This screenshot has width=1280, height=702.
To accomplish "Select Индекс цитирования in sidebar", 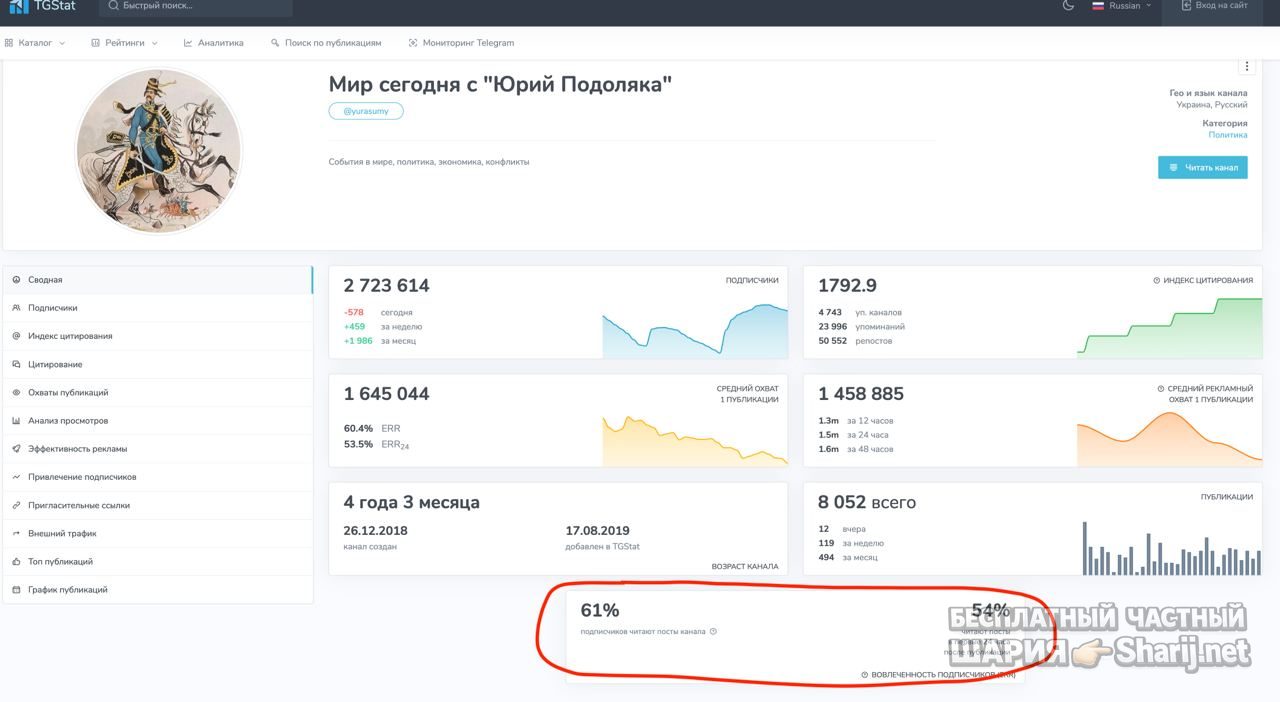I will [x=157, y=336].
